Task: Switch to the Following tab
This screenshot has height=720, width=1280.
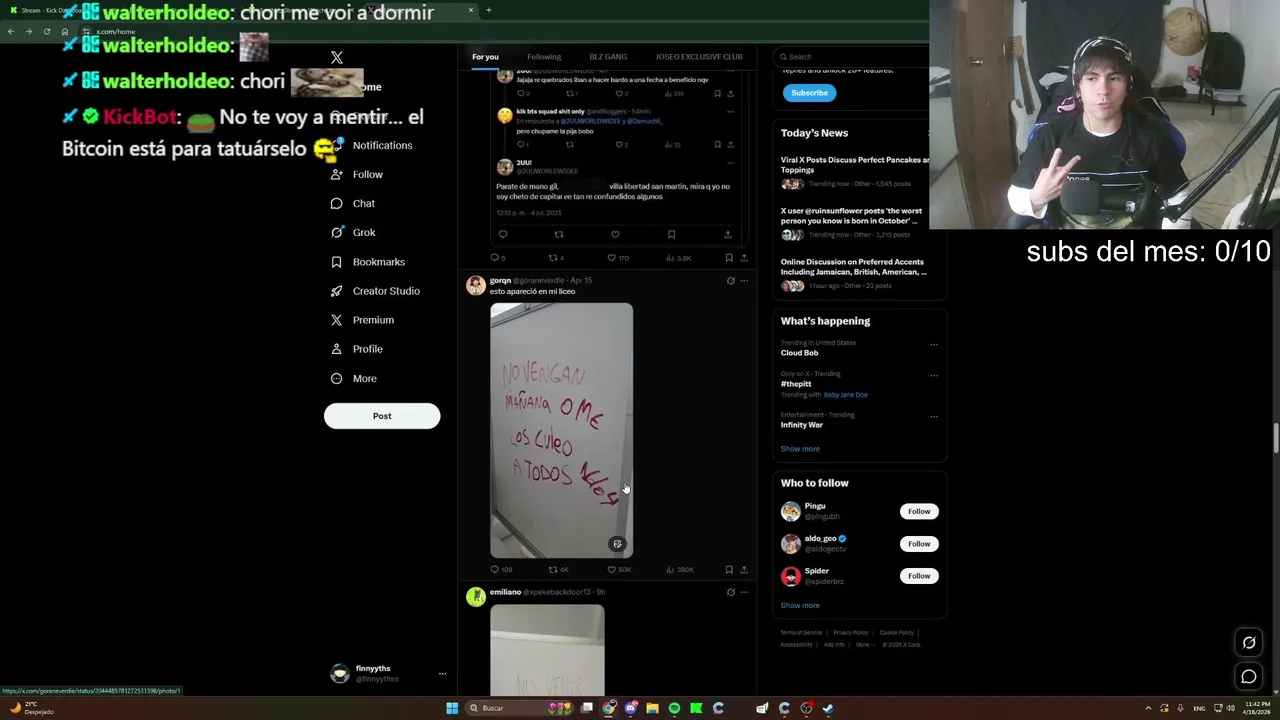Action: 544,57
